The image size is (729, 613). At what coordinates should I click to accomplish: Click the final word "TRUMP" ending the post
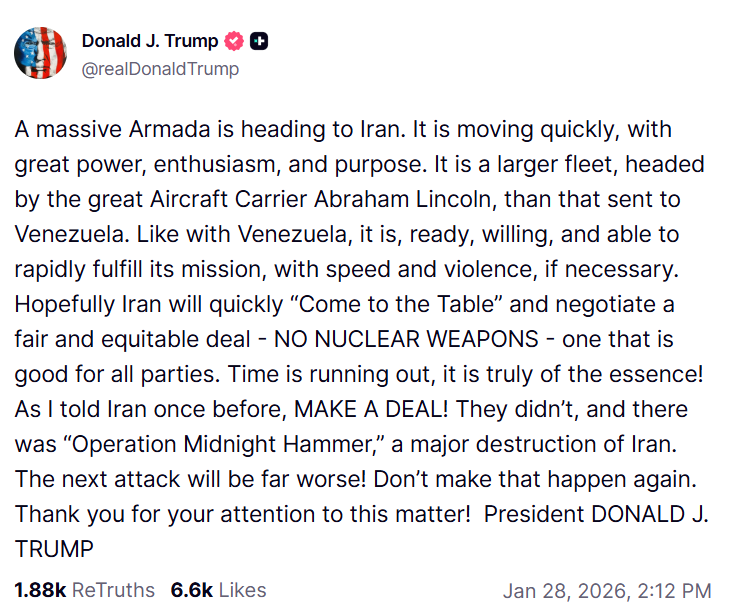(x=55, y=548)
